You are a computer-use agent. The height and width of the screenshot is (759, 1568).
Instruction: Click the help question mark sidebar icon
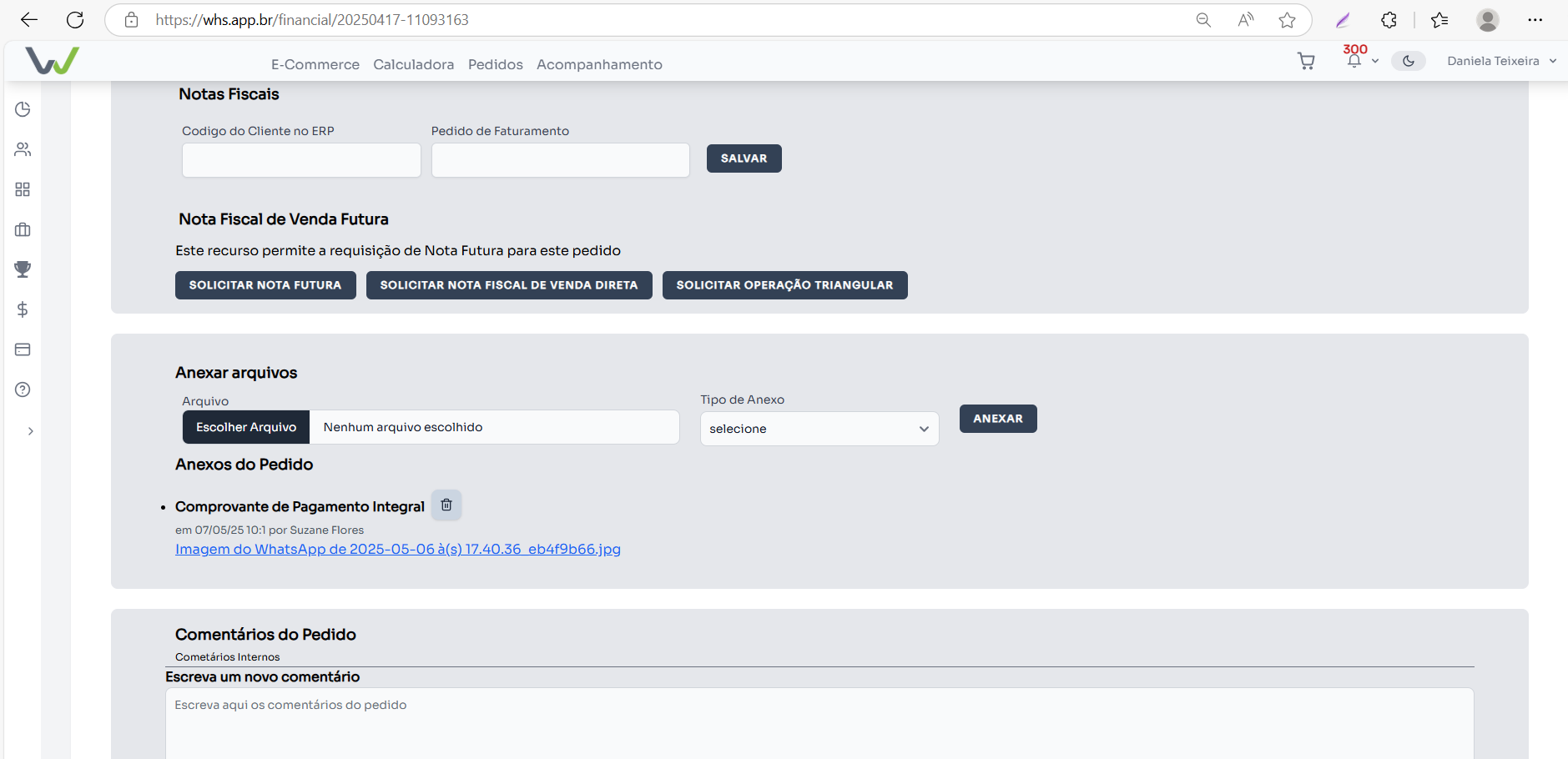coord(23,390)
